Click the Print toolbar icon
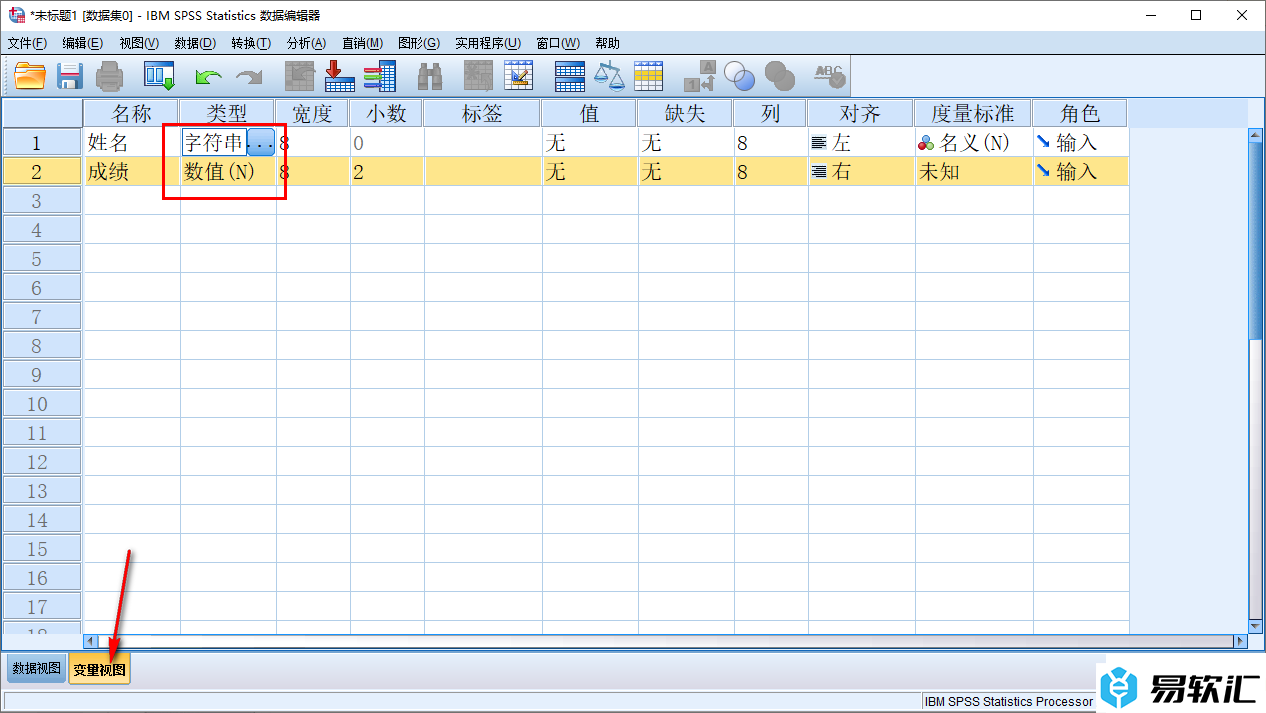This screenshot has height=713, width=1266. coord(109,76)
